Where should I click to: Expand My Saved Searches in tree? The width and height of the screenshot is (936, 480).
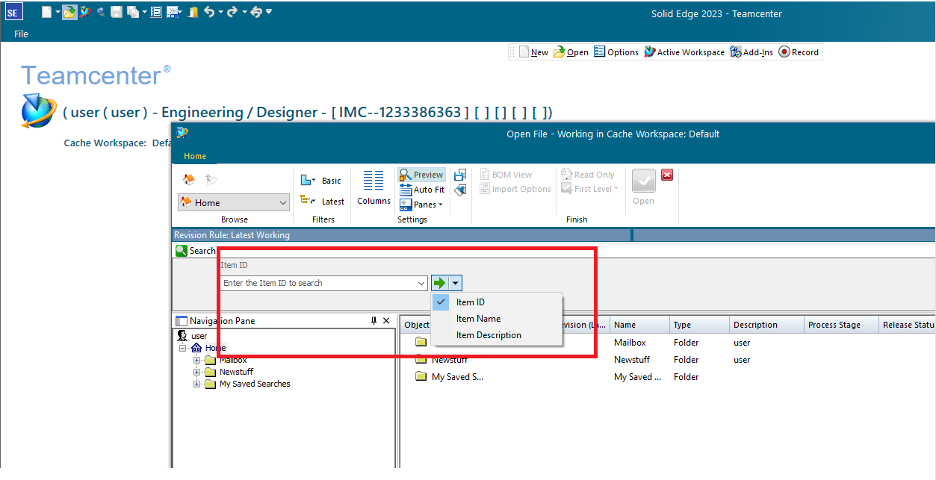point(196,384)
